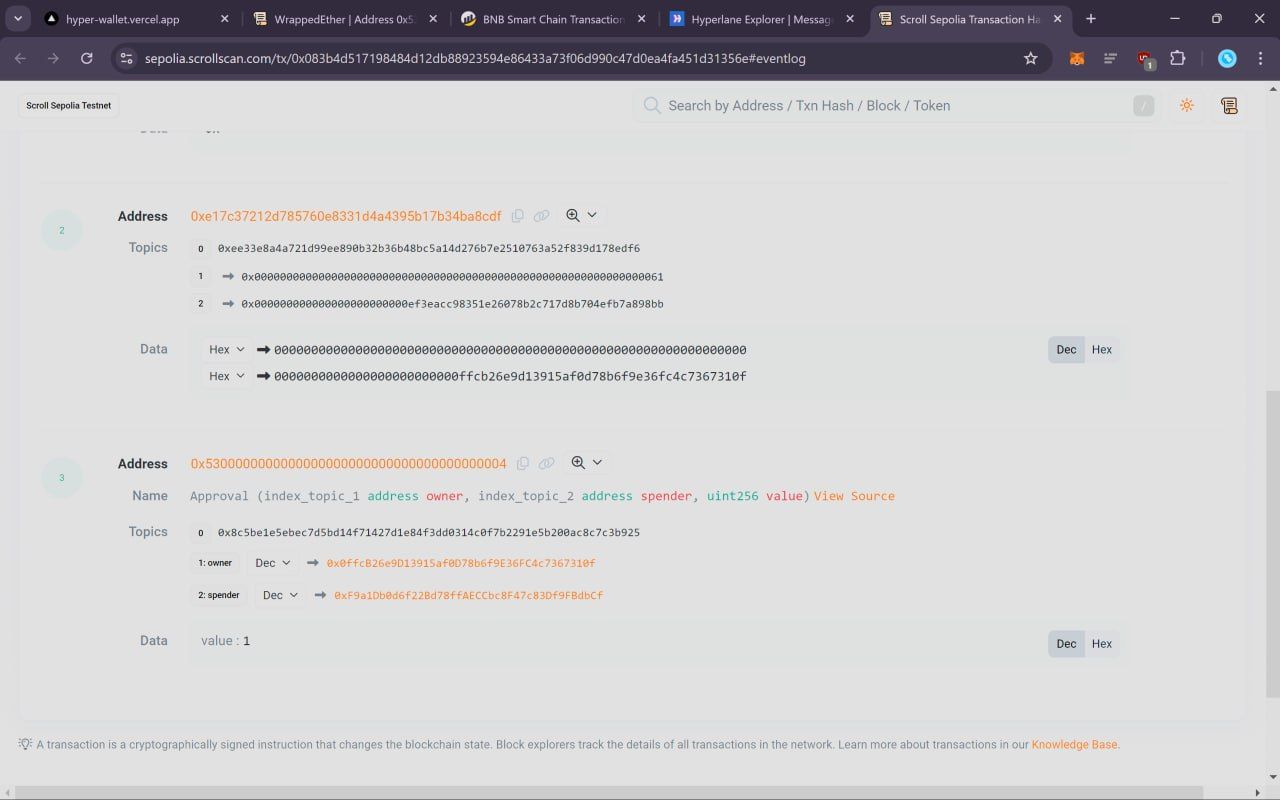Click topic 2 value ending in 7a898bb
Viewport: 1280px width, 800px height.
(x=452, y=304)
